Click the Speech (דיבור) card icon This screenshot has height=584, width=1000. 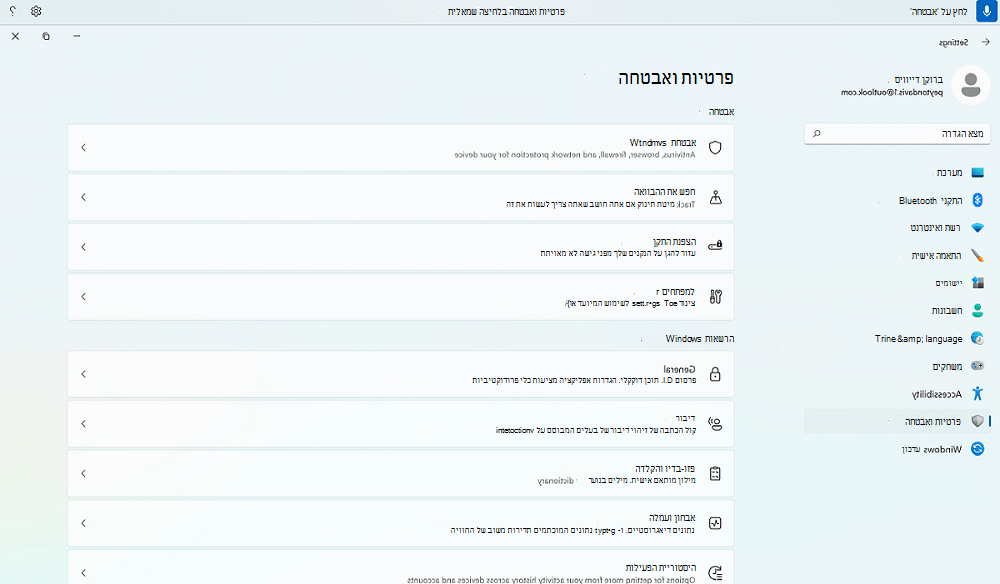point(716,424)
